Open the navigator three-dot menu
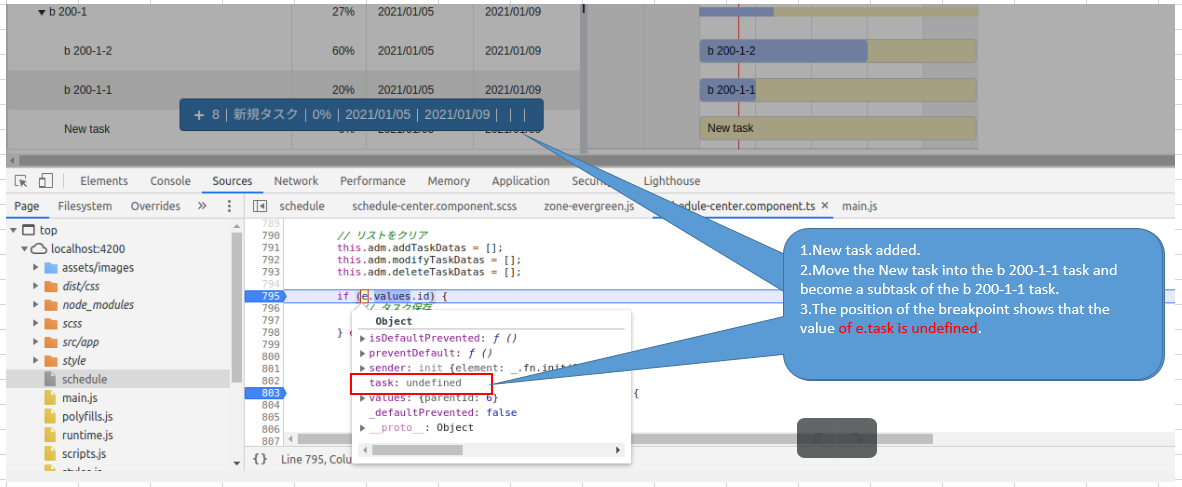The image size is (1182, 487). point(229,206)
